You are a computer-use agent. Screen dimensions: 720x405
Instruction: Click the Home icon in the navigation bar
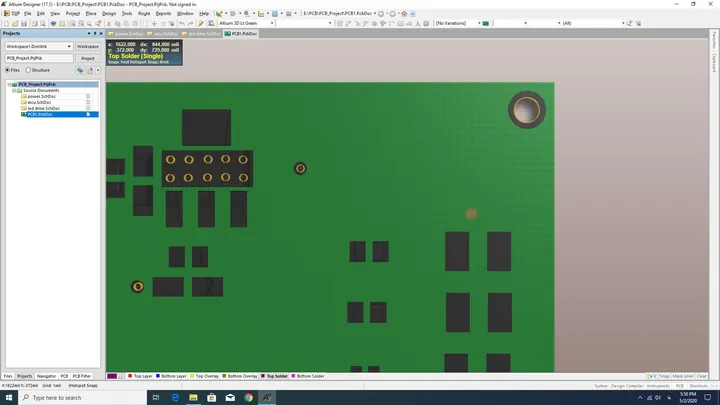coord(404,14)
